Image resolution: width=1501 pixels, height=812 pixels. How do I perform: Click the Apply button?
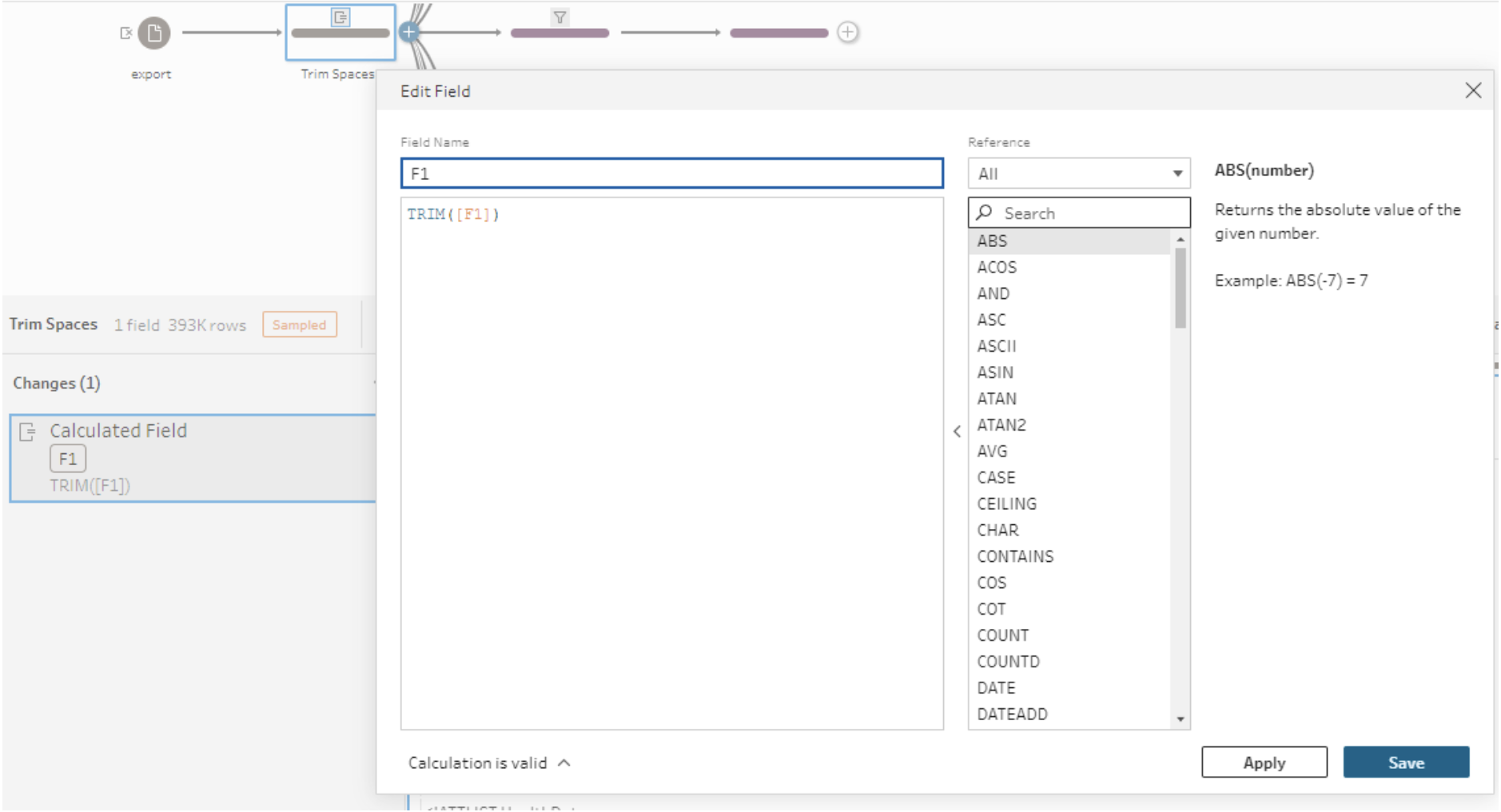(x=1264, y=762)
